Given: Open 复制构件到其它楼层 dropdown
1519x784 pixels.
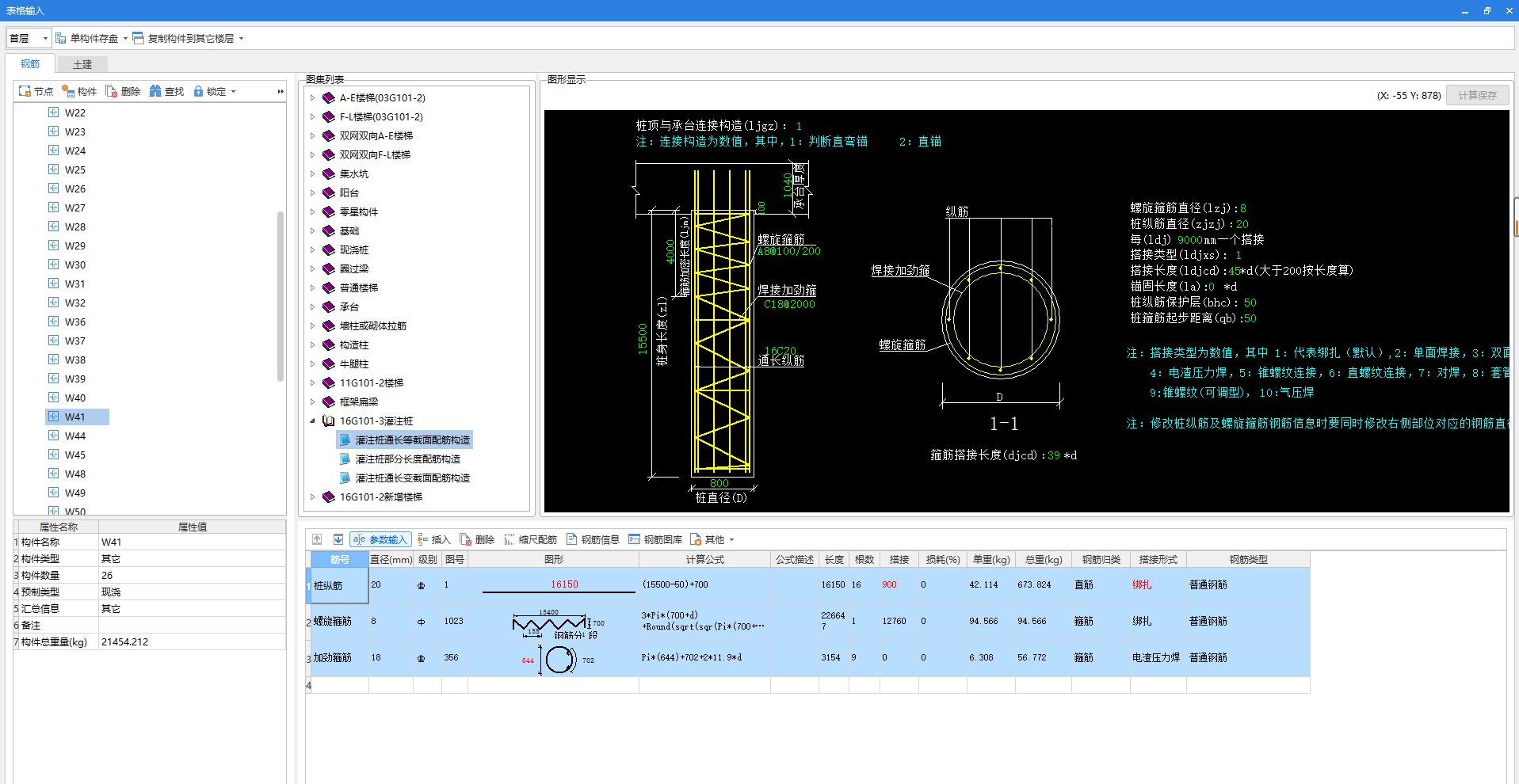Looking at the screenshot, I should point(241,38).
